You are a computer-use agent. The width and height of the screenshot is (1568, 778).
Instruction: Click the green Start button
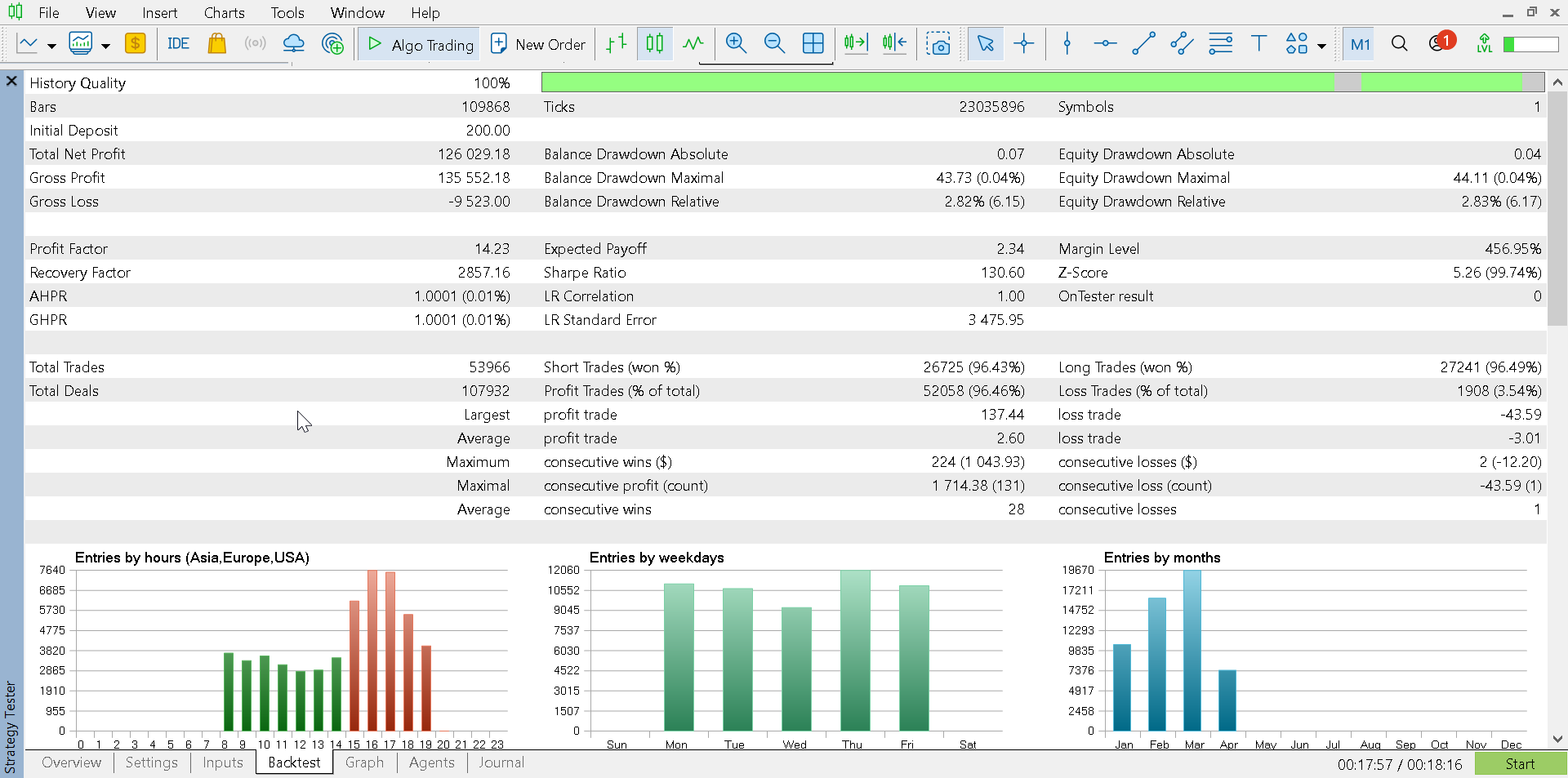tap(1520, 764)
